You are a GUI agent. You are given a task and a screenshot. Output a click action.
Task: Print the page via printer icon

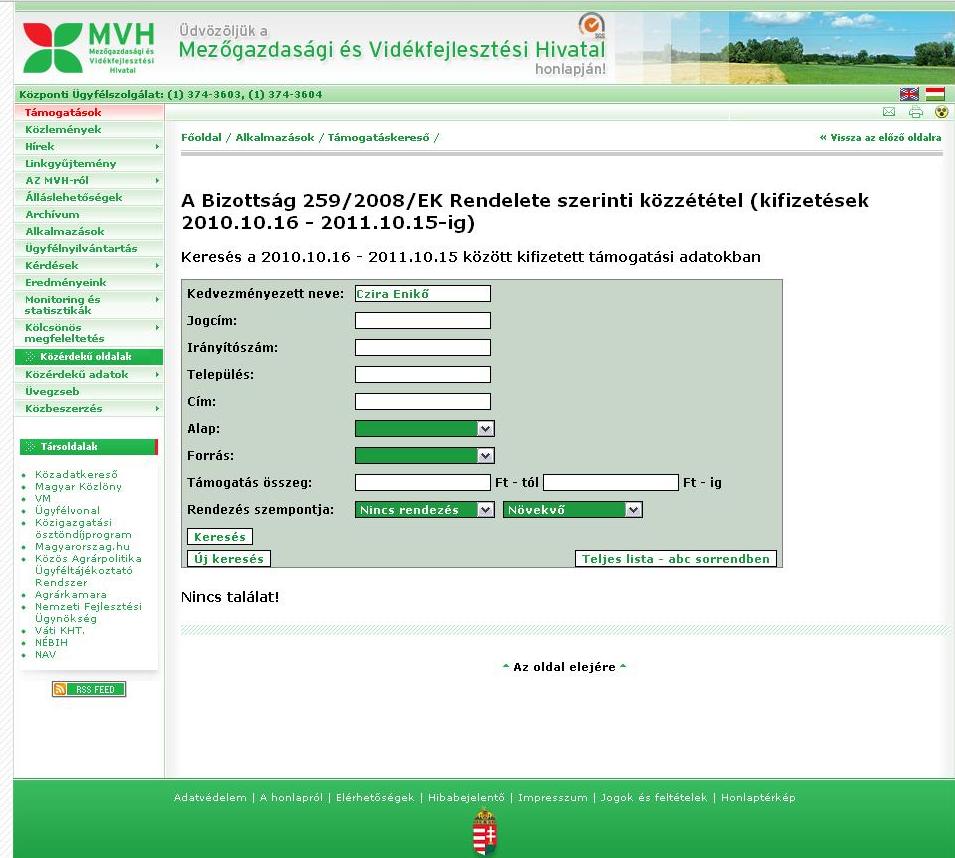(915, 112)
